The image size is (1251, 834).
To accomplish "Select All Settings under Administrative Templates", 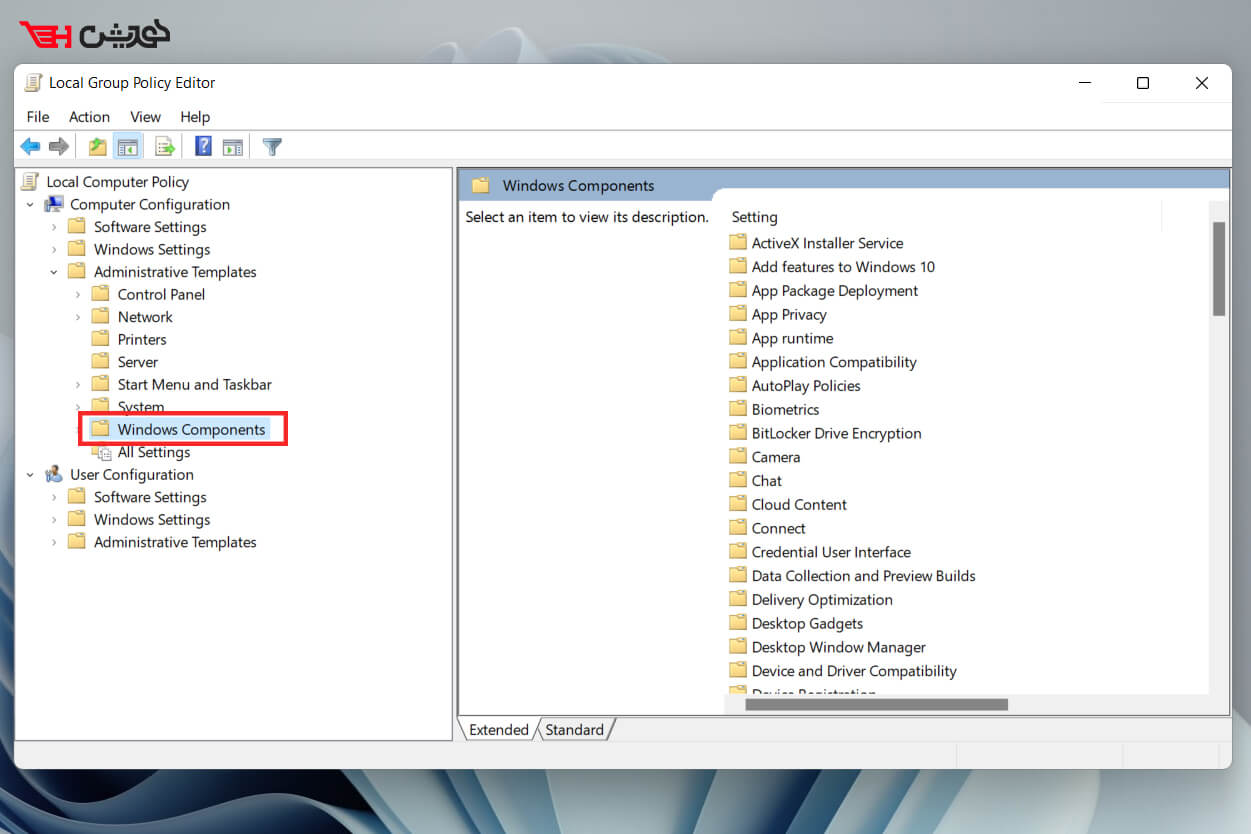I will [155, 452].
